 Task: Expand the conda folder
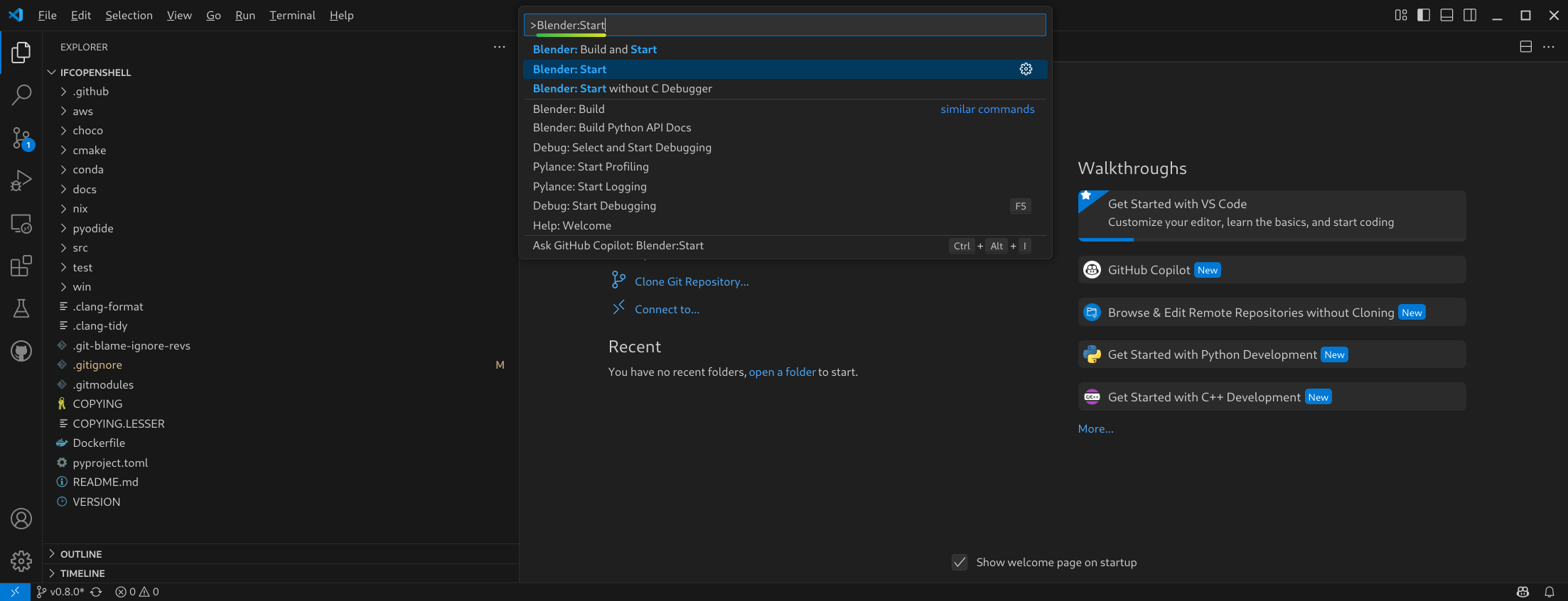coord(87,170)
